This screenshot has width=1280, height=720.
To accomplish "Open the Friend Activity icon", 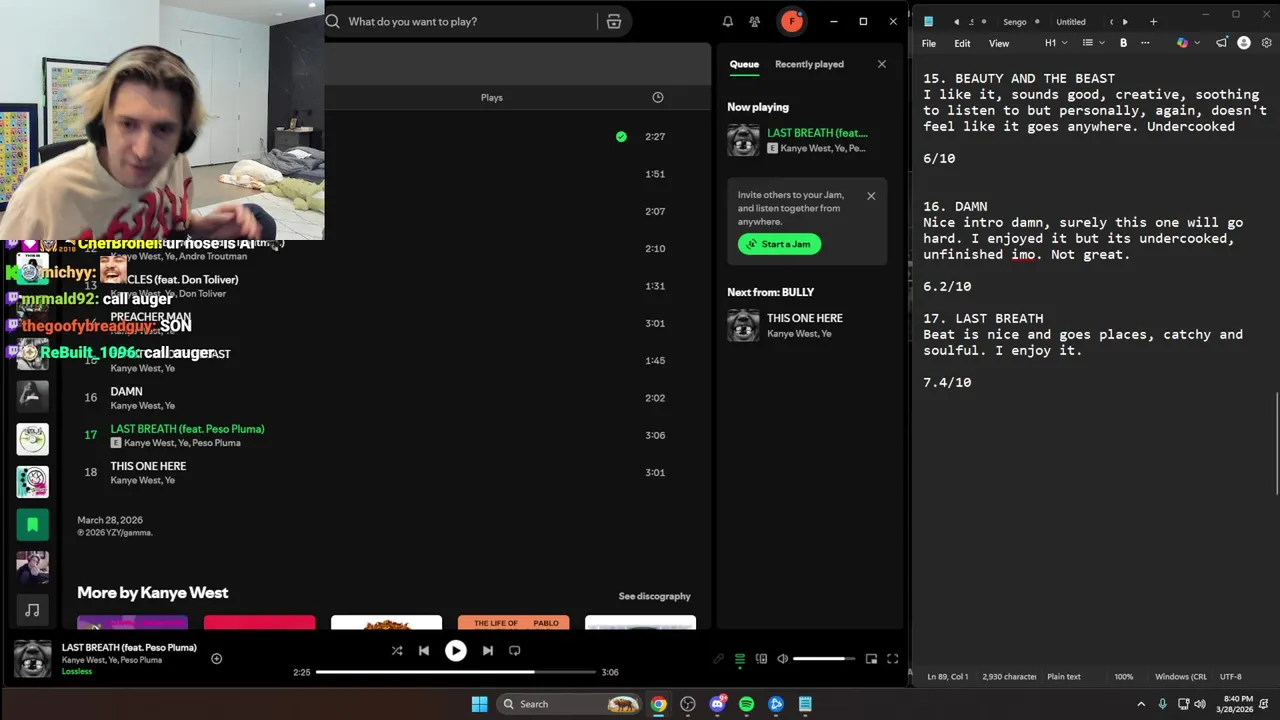I will (x=755, y=21).
